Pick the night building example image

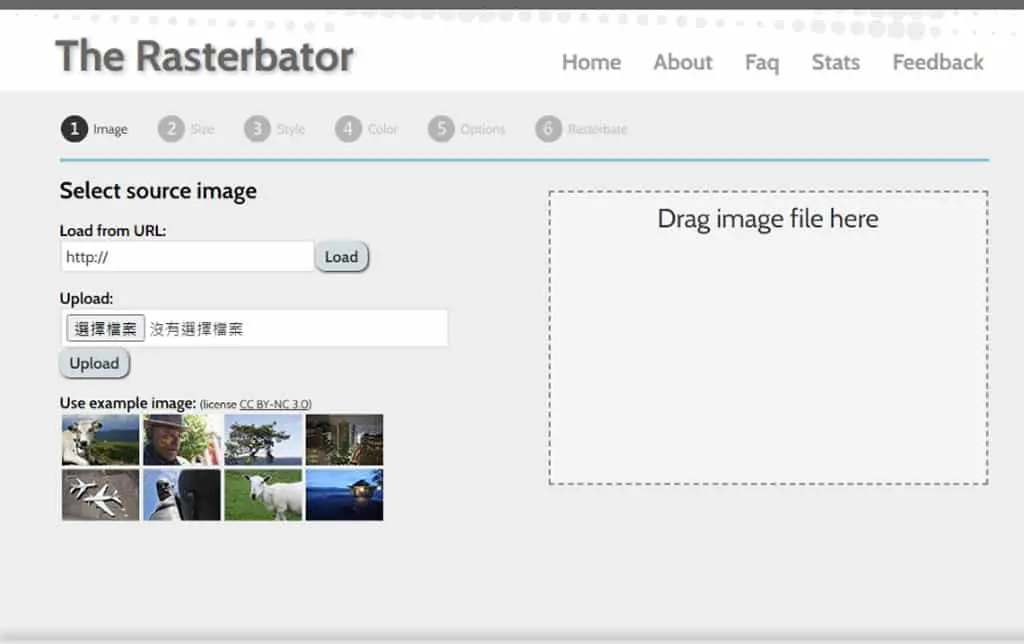click(345, 440)
